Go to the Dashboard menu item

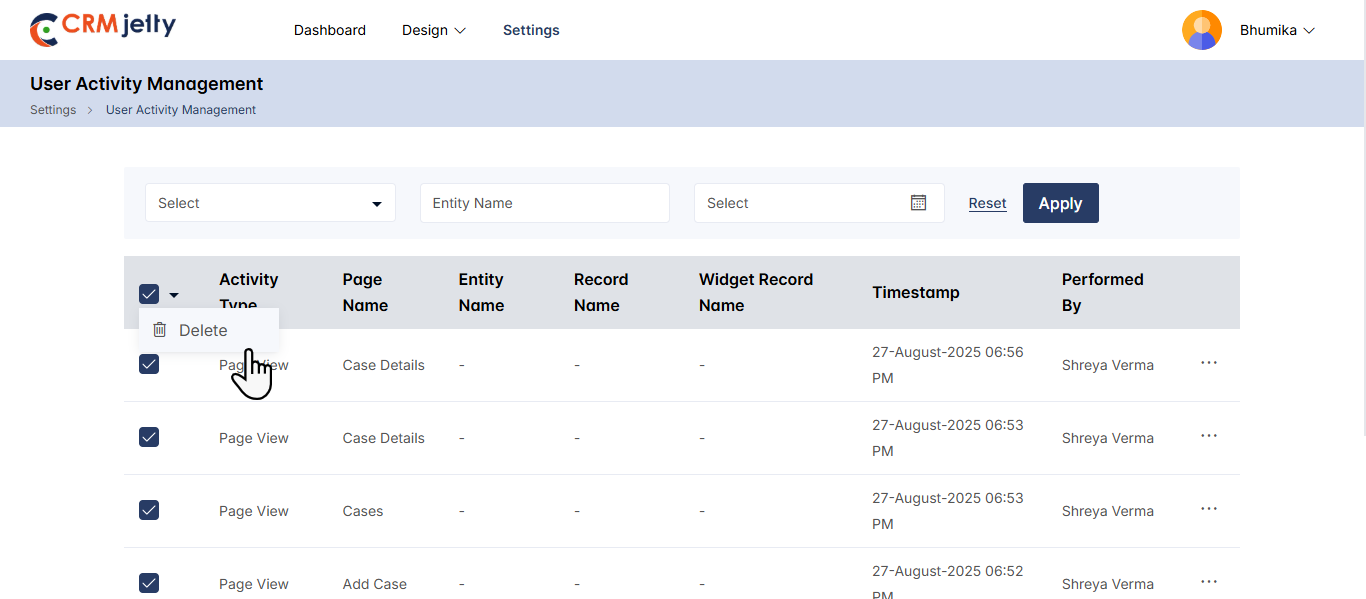point(329,30)
